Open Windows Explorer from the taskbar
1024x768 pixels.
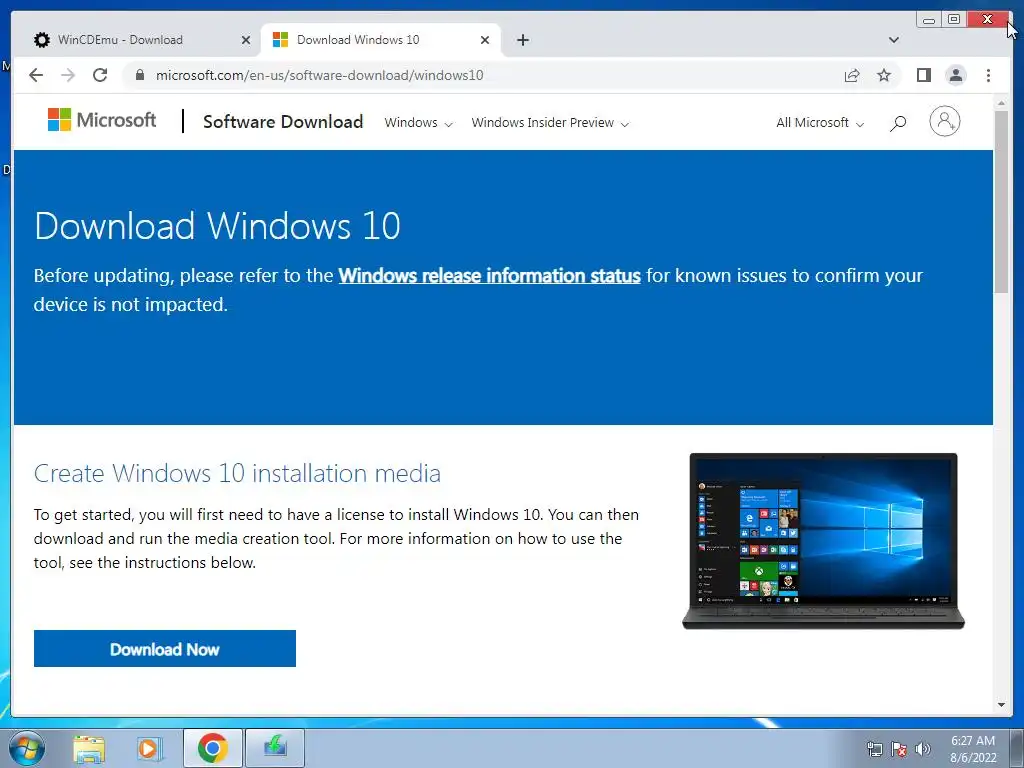click(x=89, y=748)
